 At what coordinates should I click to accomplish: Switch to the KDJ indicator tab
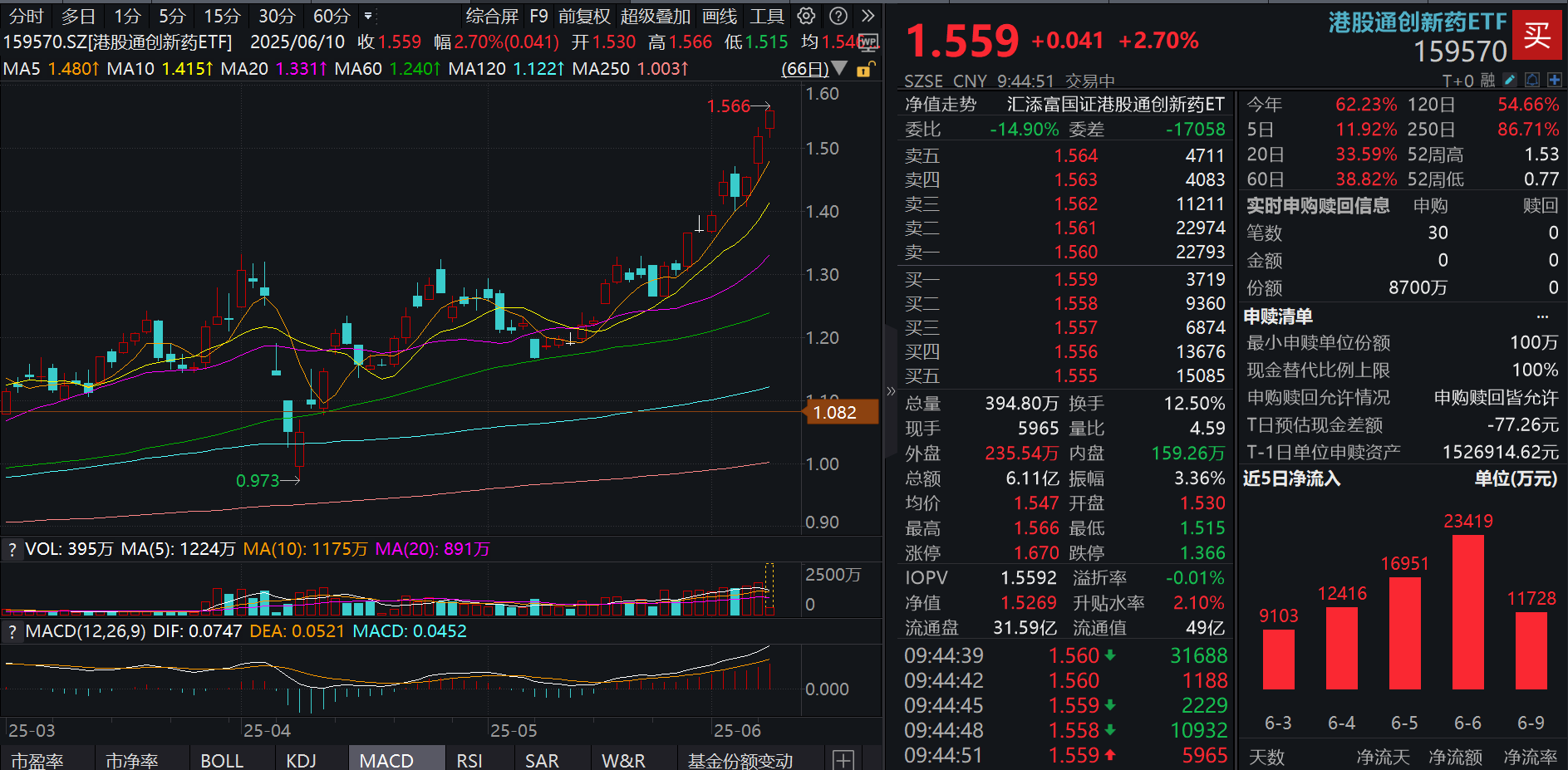(x=301, y=758)
